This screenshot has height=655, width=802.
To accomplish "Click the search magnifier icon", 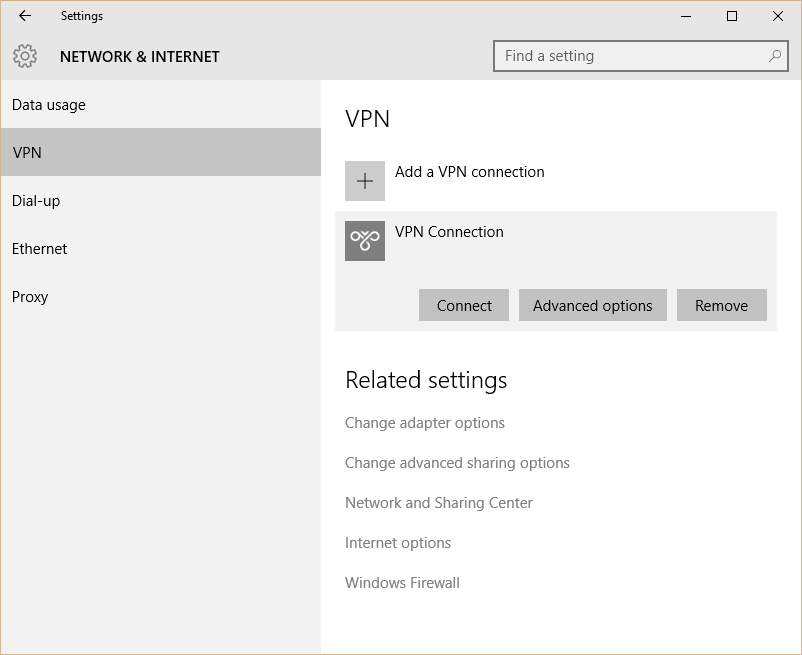I will click(774, 57).
